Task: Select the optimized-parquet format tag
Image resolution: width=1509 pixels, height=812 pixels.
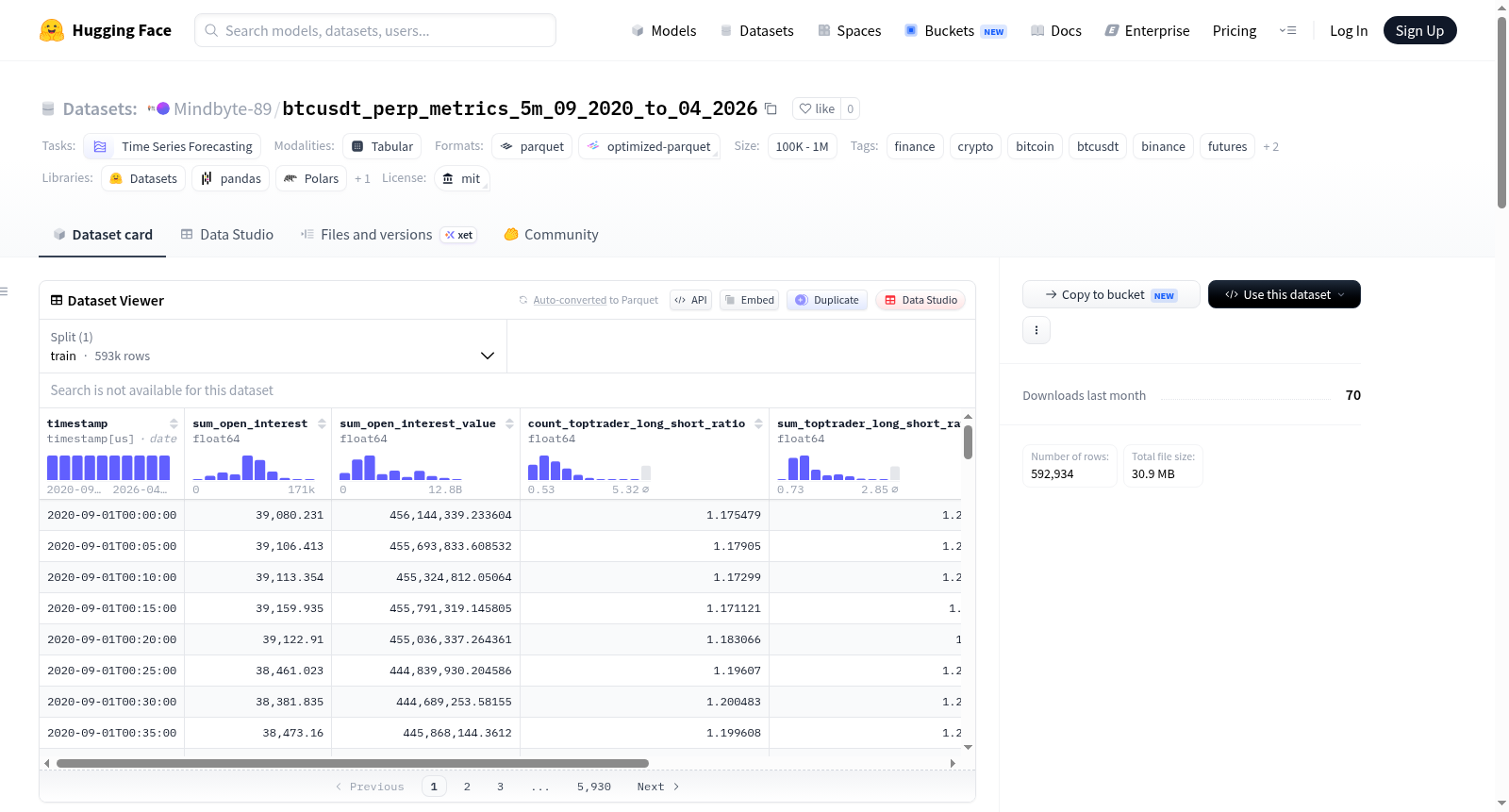Action: (649, 146)
